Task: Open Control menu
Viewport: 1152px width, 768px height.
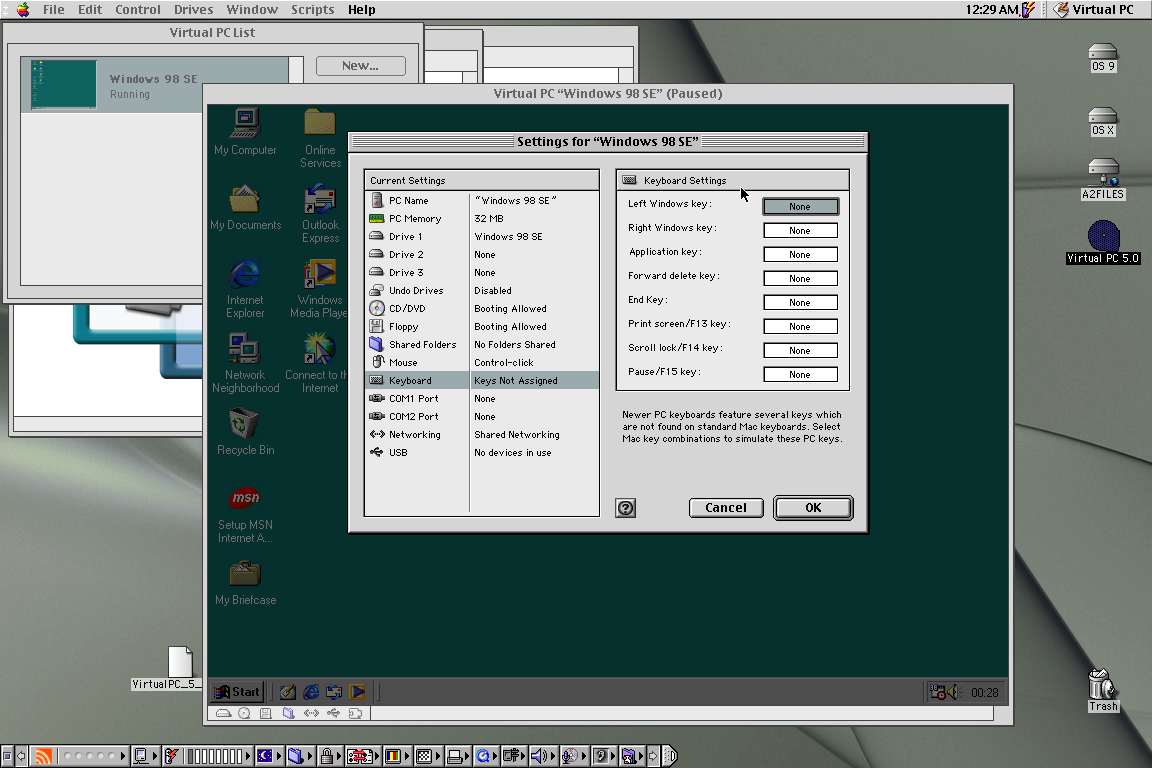Action: [138, 10]
